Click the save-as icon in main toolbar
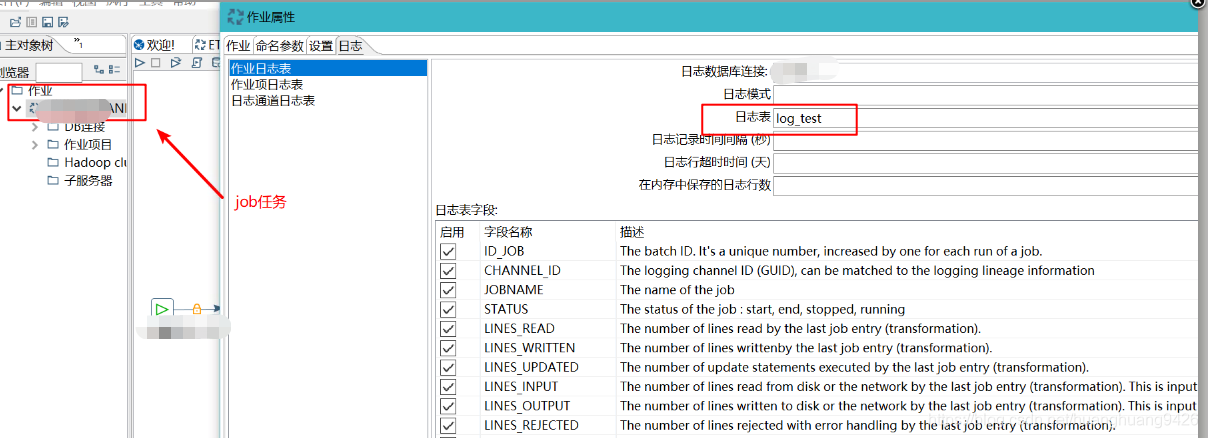The image size is (1208, 438). (63, 22)
